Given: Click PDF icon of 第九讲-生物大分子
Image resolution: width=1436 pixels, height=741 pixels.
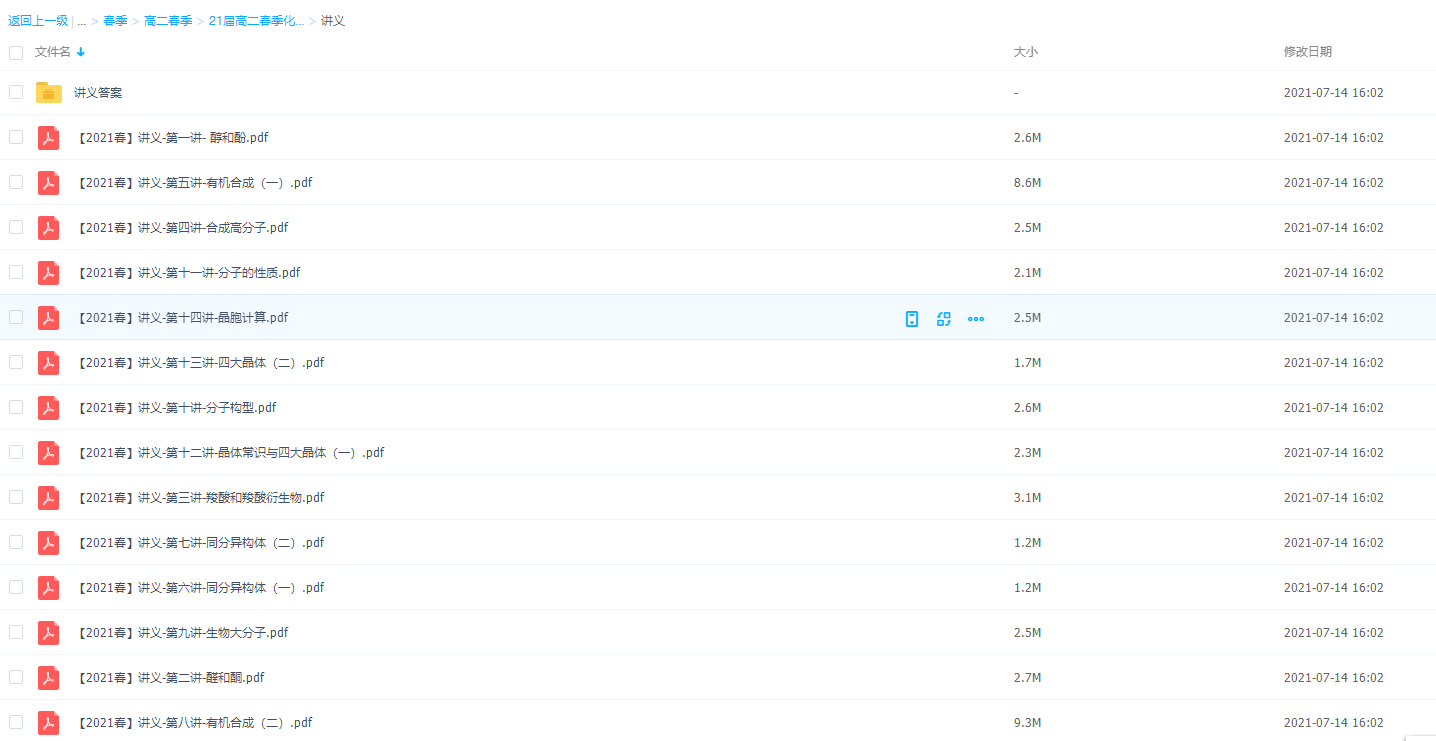Looking at the screenshot, I should (48, 633).
